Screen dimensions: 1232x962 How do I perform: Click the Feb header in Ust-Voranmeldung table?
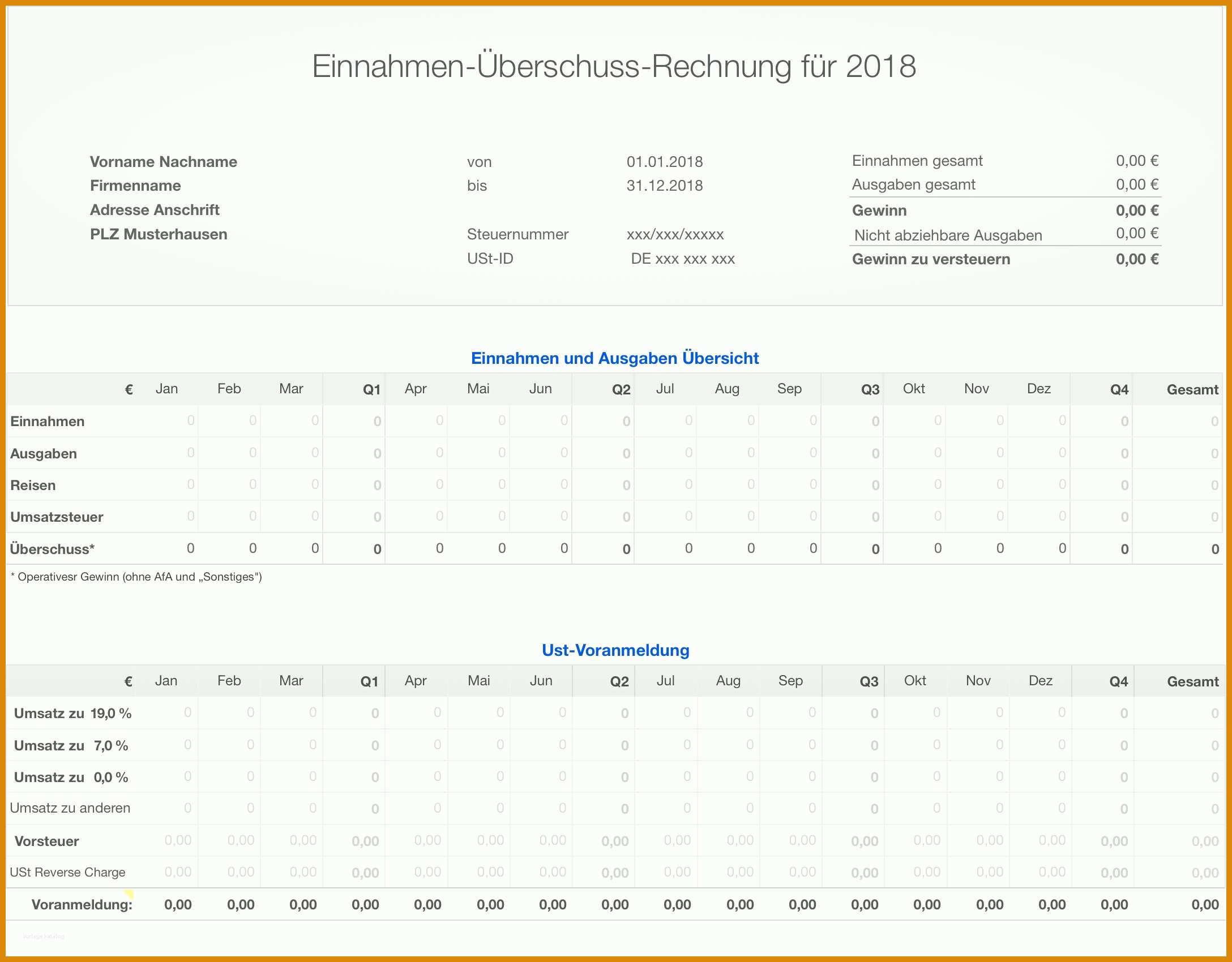(229, 681)
